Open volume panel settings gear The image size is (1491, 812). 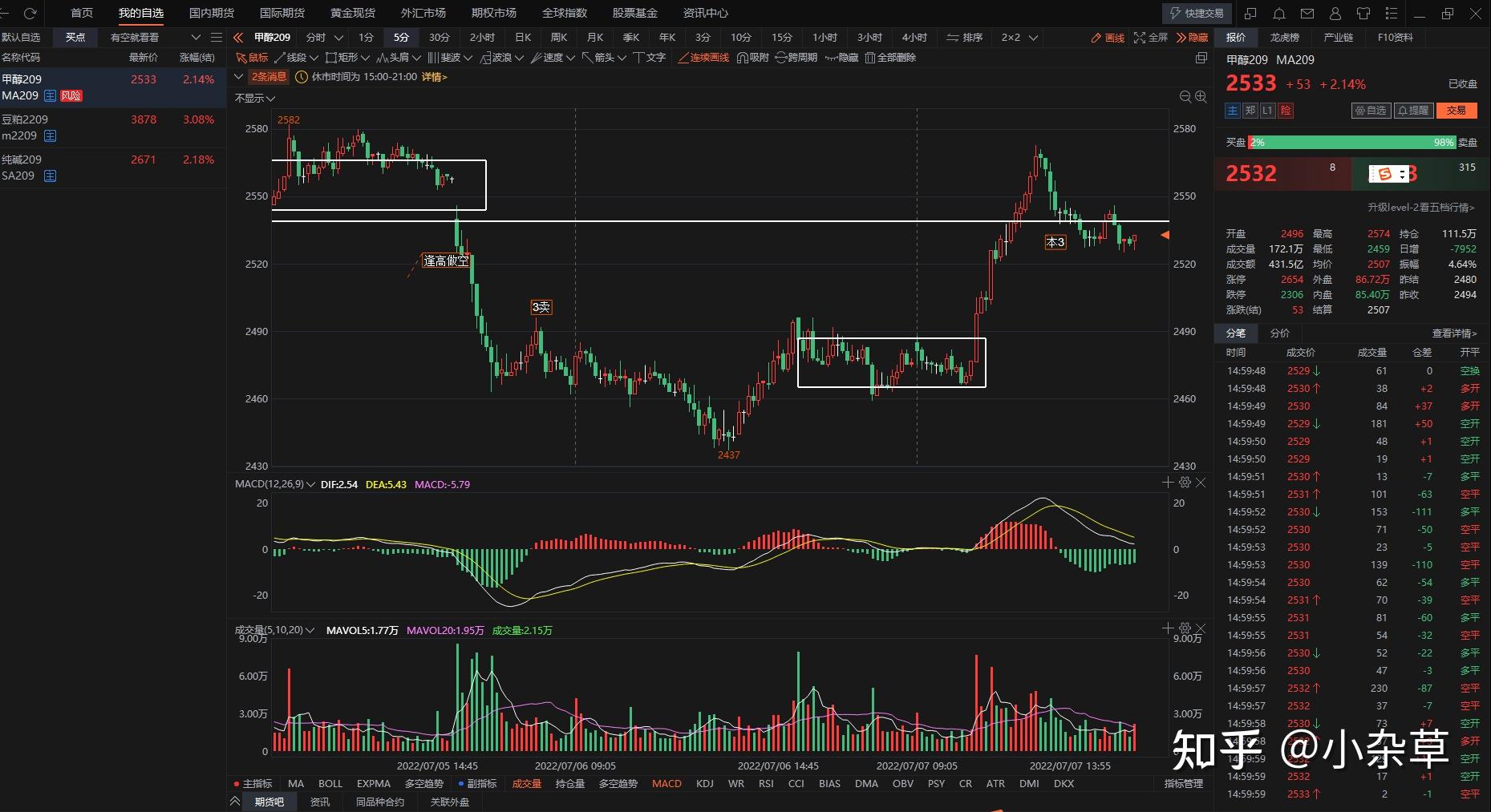tap(1185, 628)
